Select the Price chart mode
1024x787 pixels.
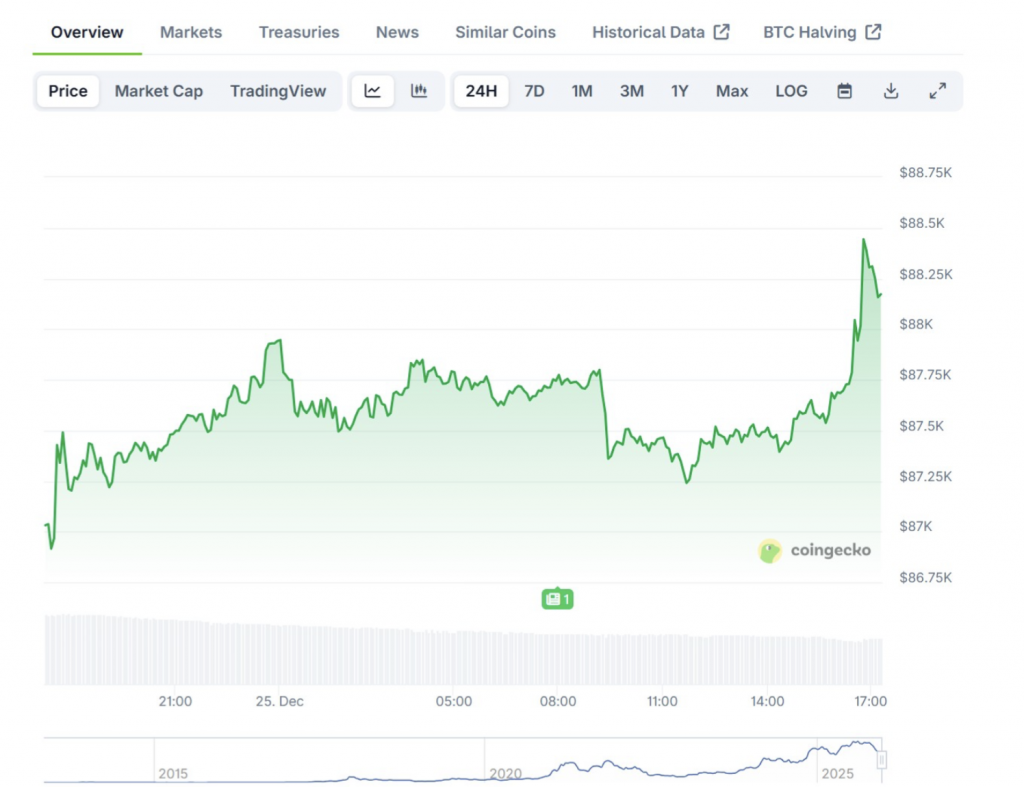[x=68, y=91]
